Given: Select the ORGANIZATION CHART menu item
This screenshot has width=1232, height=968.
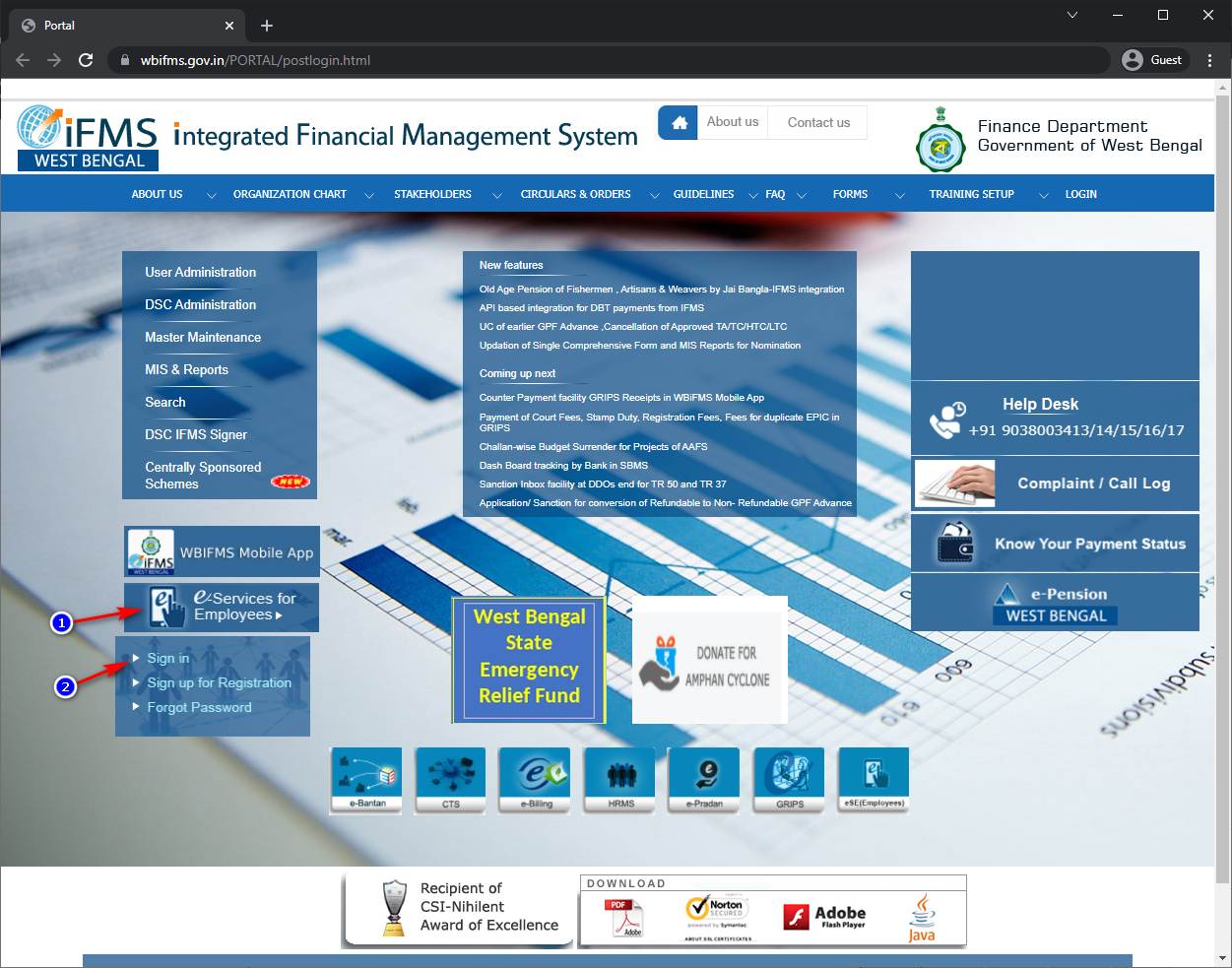Looking at the screenshot, I should 289,194.
